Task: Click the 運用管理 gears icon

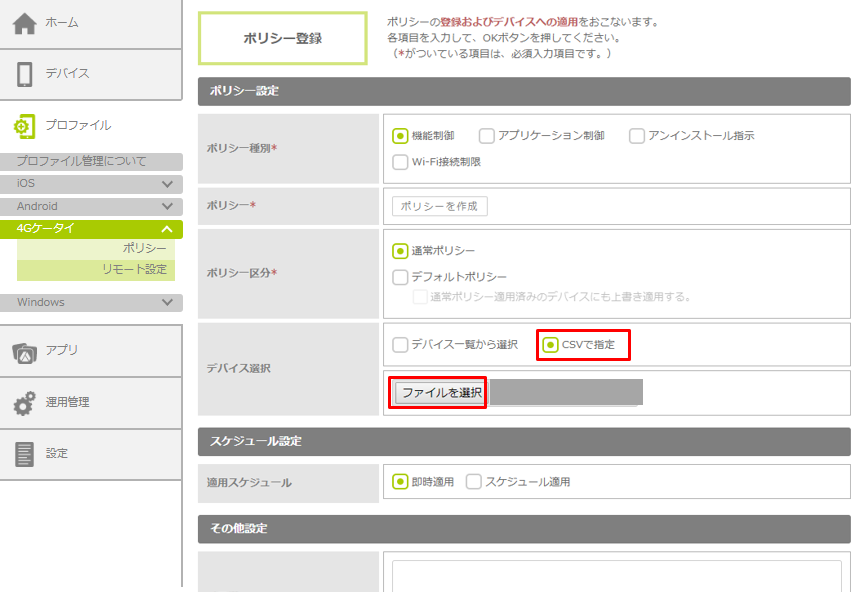Action: pos(25,403)
